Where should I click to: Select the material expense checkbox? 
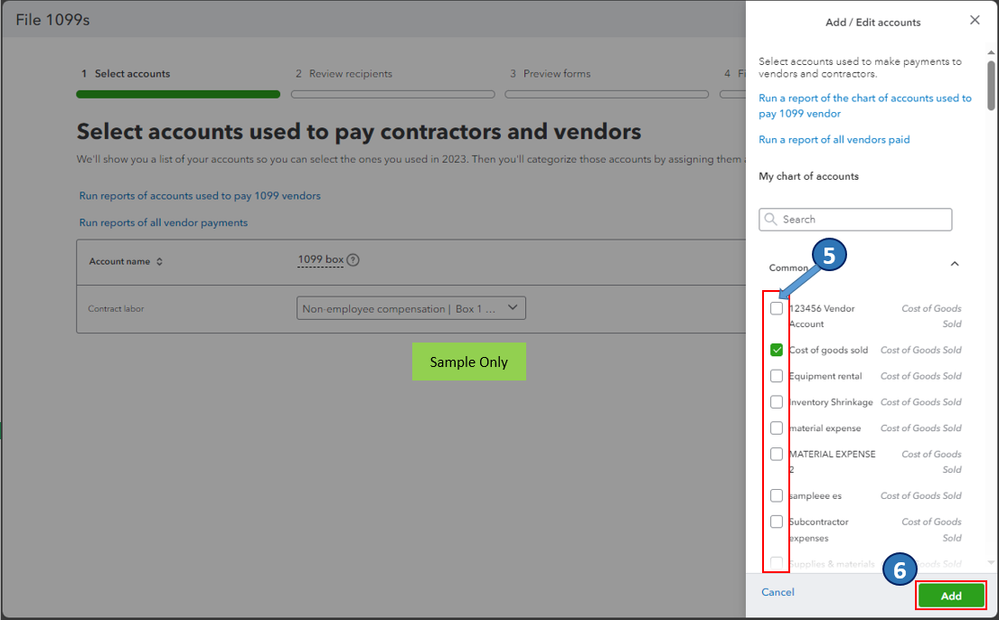click(x=777, y=428)
